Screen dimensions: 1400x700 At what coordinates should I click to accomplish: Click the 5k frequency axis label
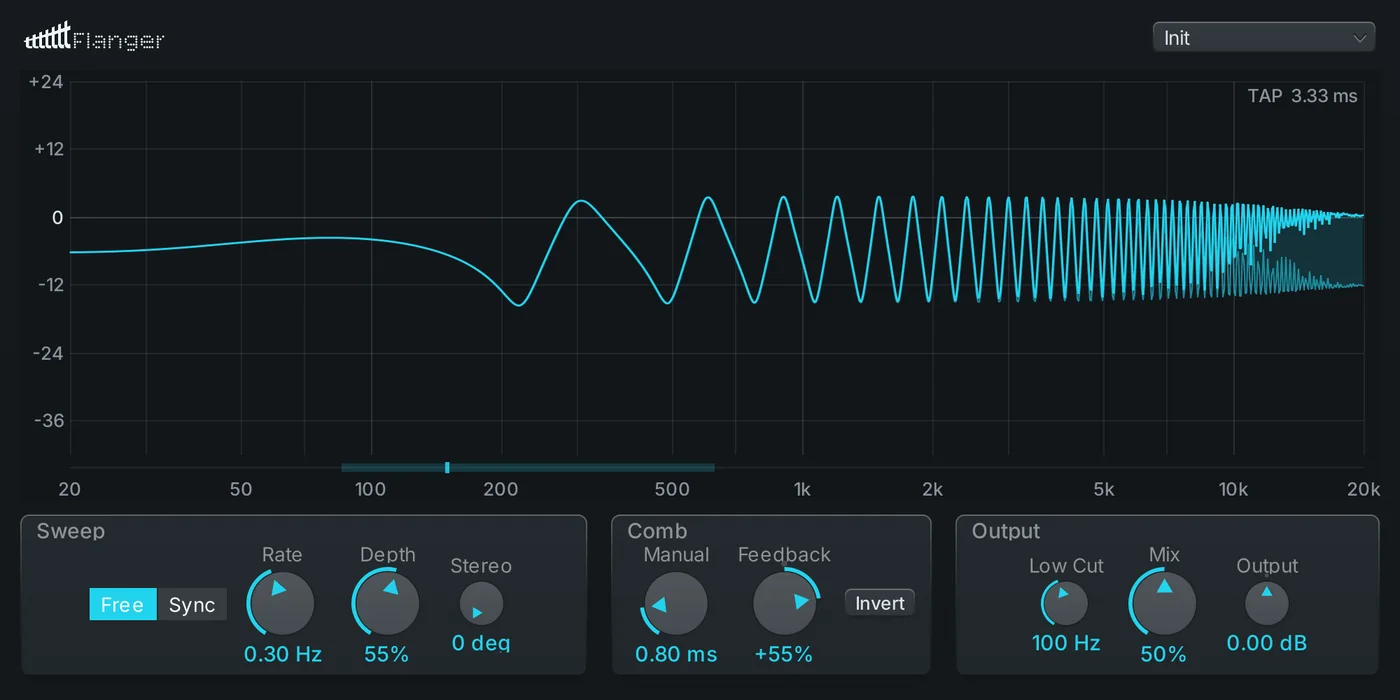(1103, 489)
